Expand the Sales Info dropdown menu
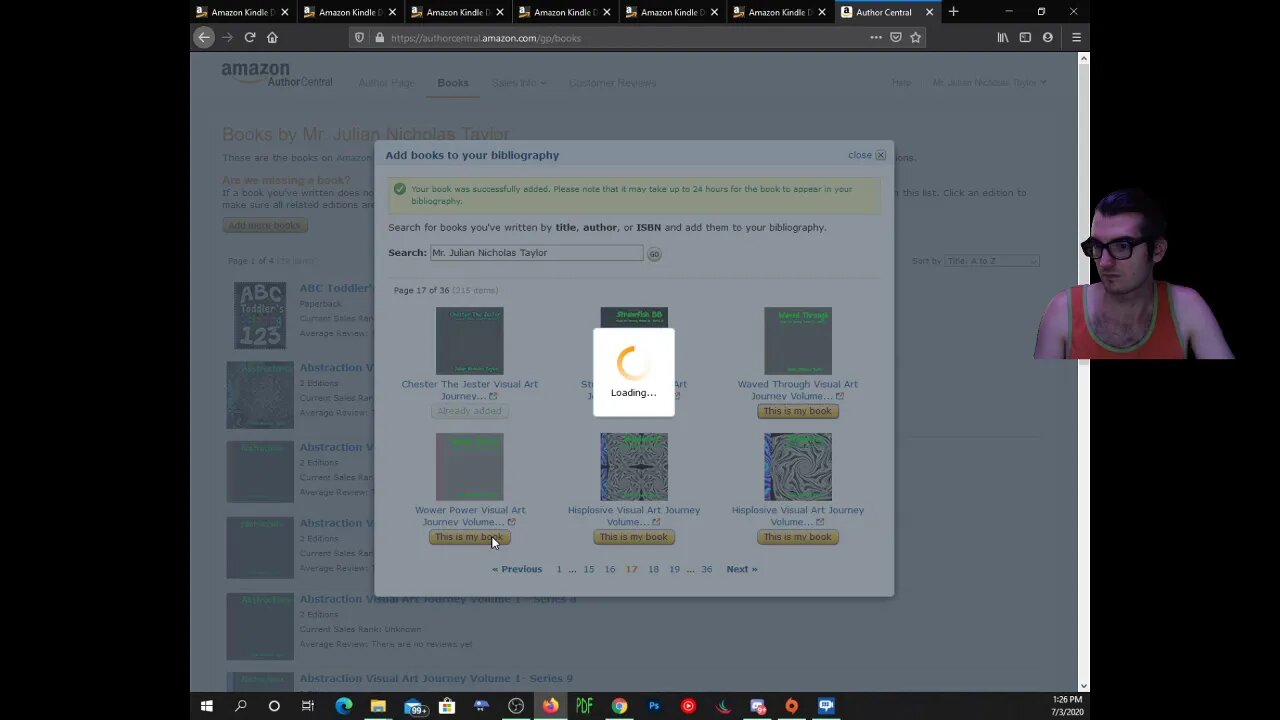Image resolution: width=1280 pixels, height=720 pixels. click(x=519, y=83)
